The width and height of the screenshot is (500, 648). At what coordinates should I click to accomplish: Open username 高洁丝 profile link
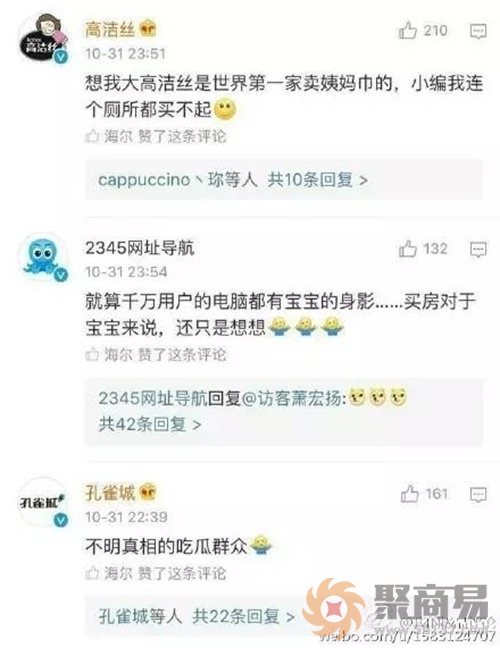pos(110,30)
